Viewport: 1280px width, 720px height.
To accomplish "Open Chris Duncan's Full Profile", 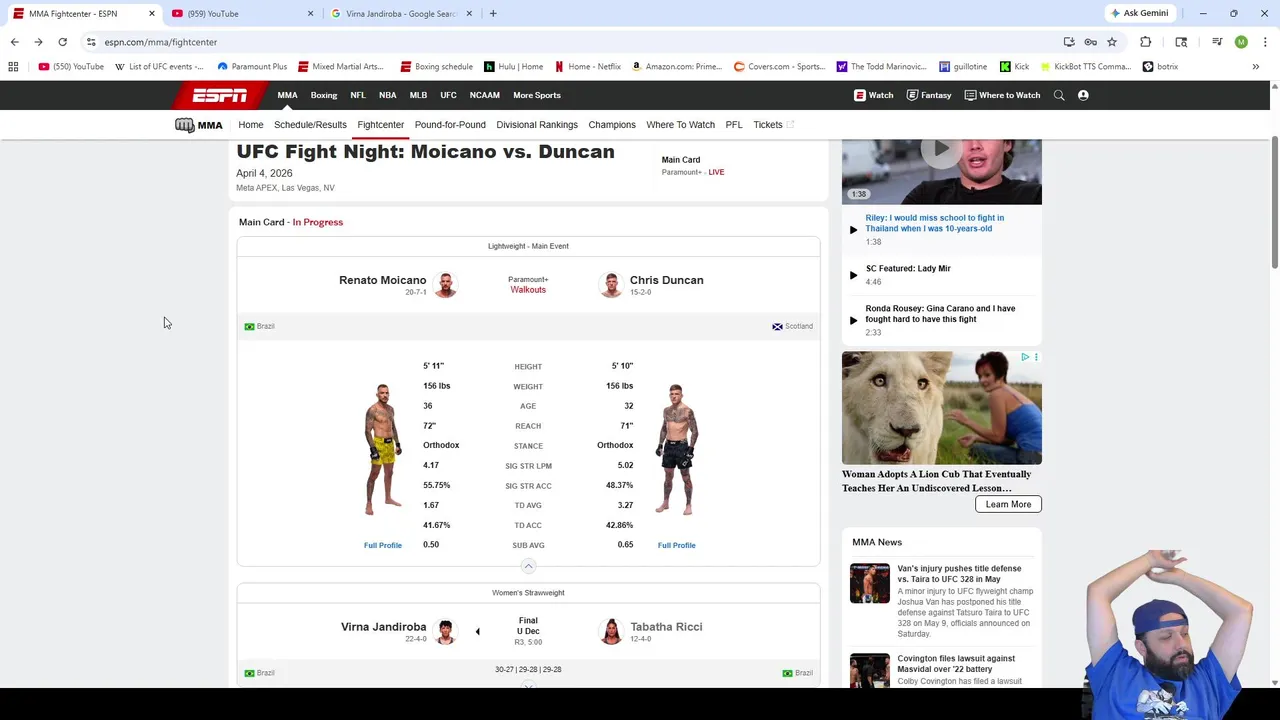I will (x=677, y=545).
